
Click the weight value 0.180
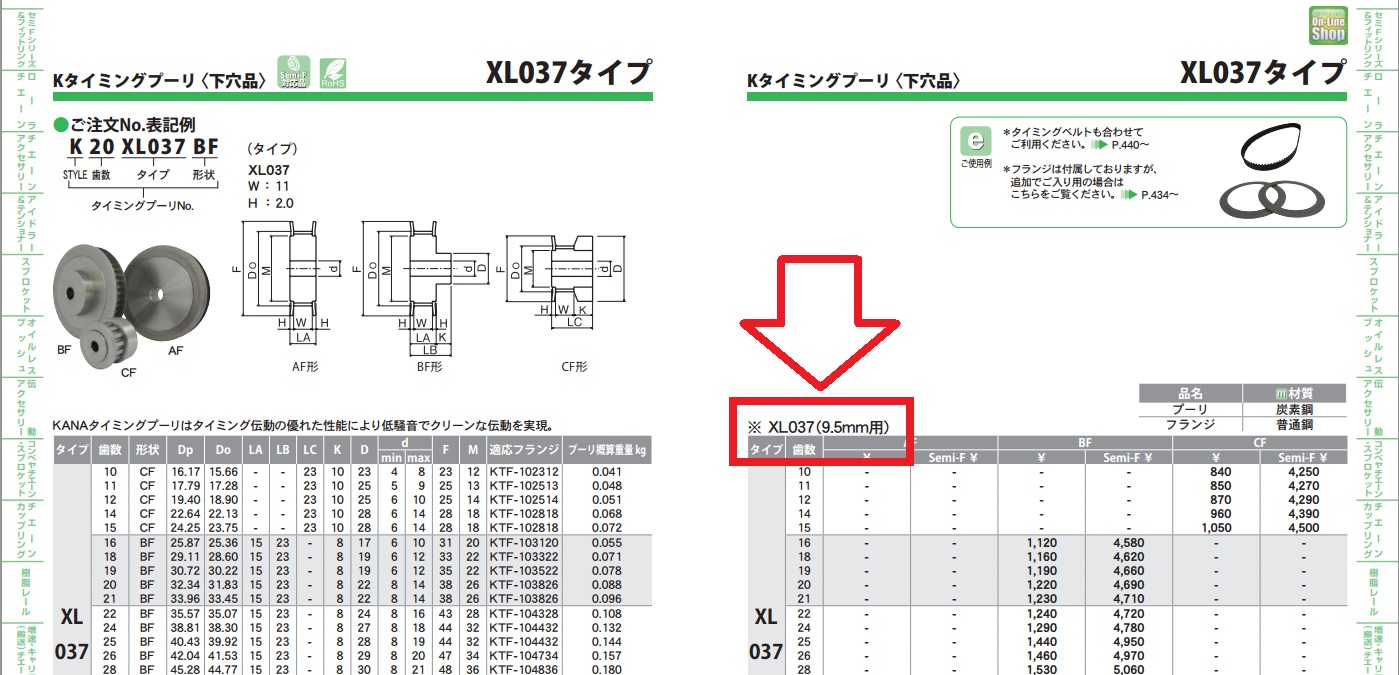(x=607, y=669)
